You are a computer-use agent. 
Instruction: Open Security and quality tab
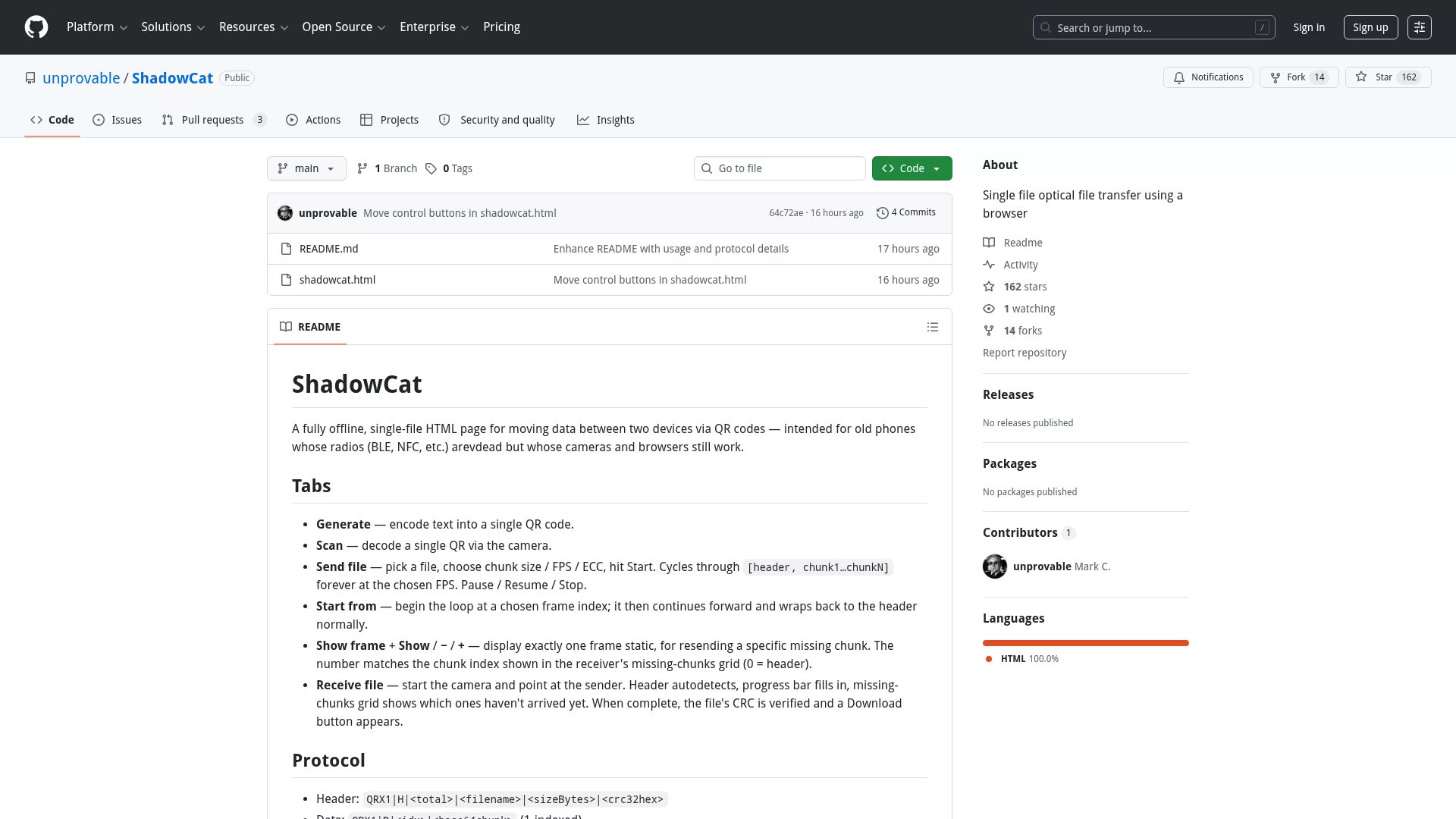click(497, 120)
